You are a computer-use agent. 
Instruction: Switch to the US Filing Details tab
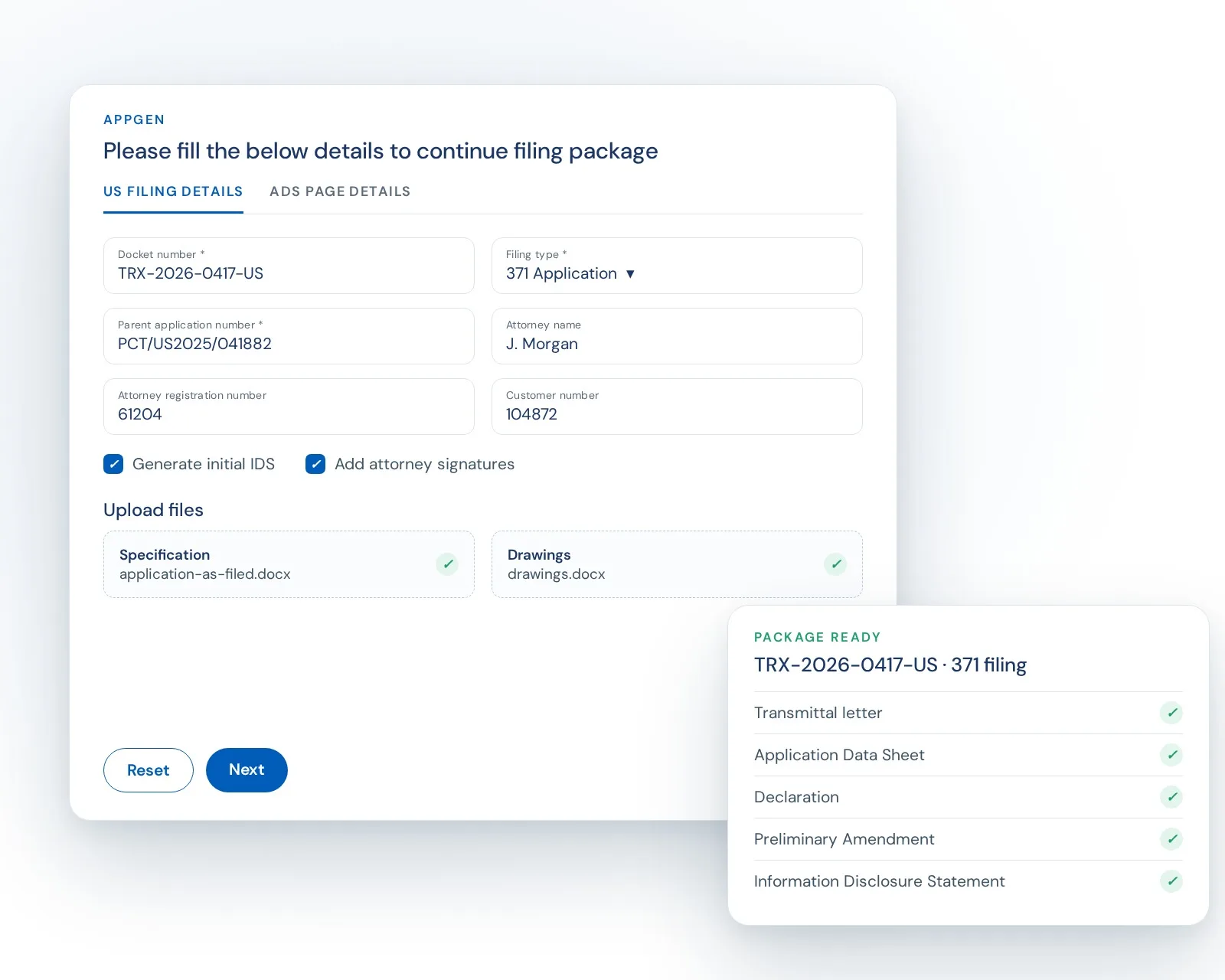[x=173, y=191]
